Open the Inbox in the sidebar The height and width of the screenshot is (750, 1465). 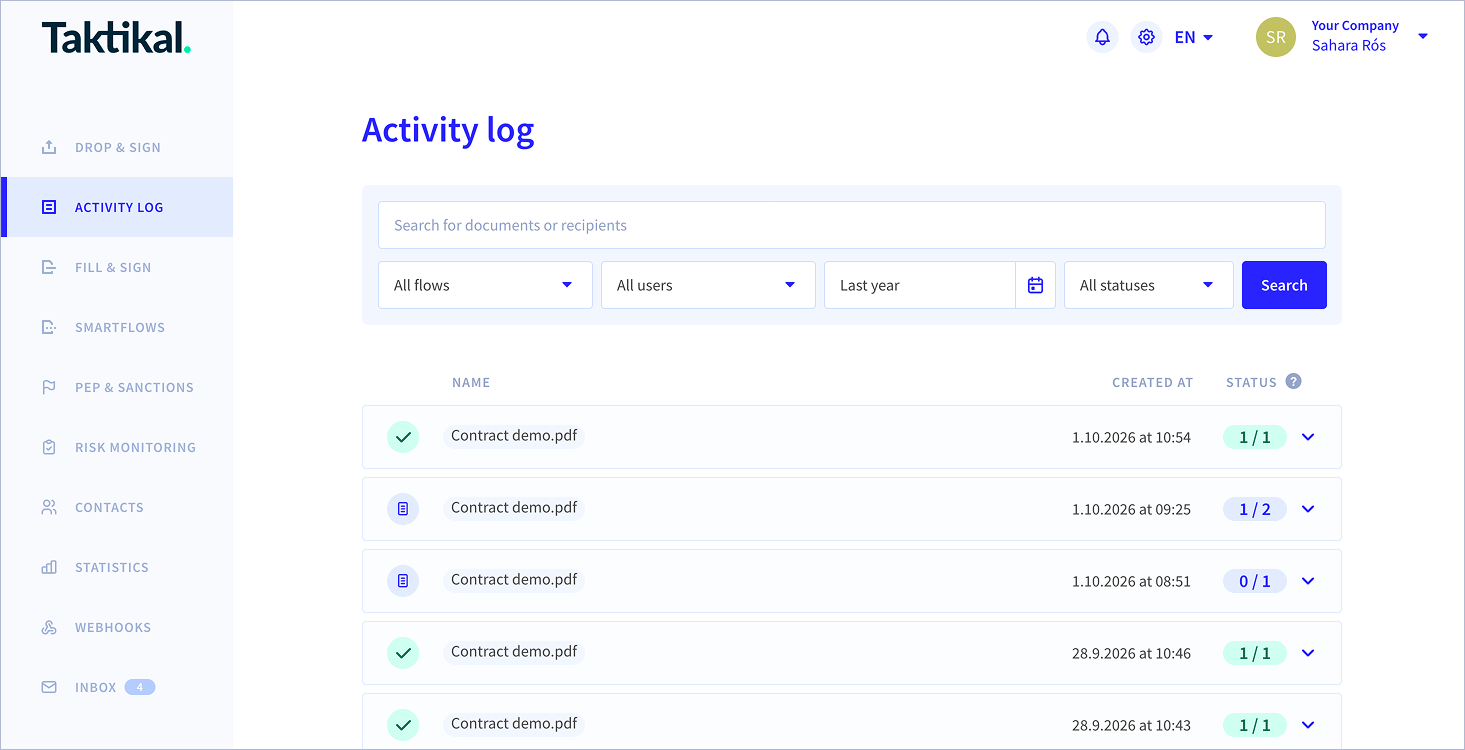(117, 687)
